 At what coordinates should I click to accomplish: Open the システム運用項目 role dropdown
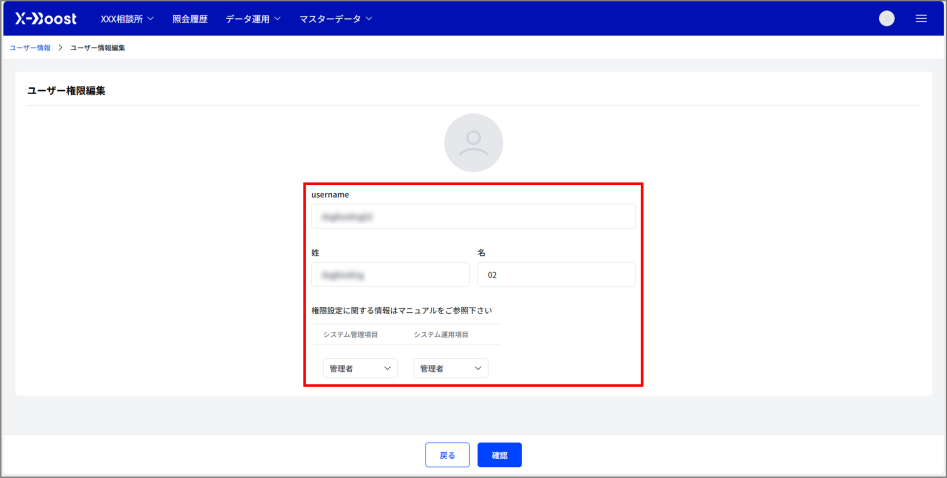click(451, 368)
